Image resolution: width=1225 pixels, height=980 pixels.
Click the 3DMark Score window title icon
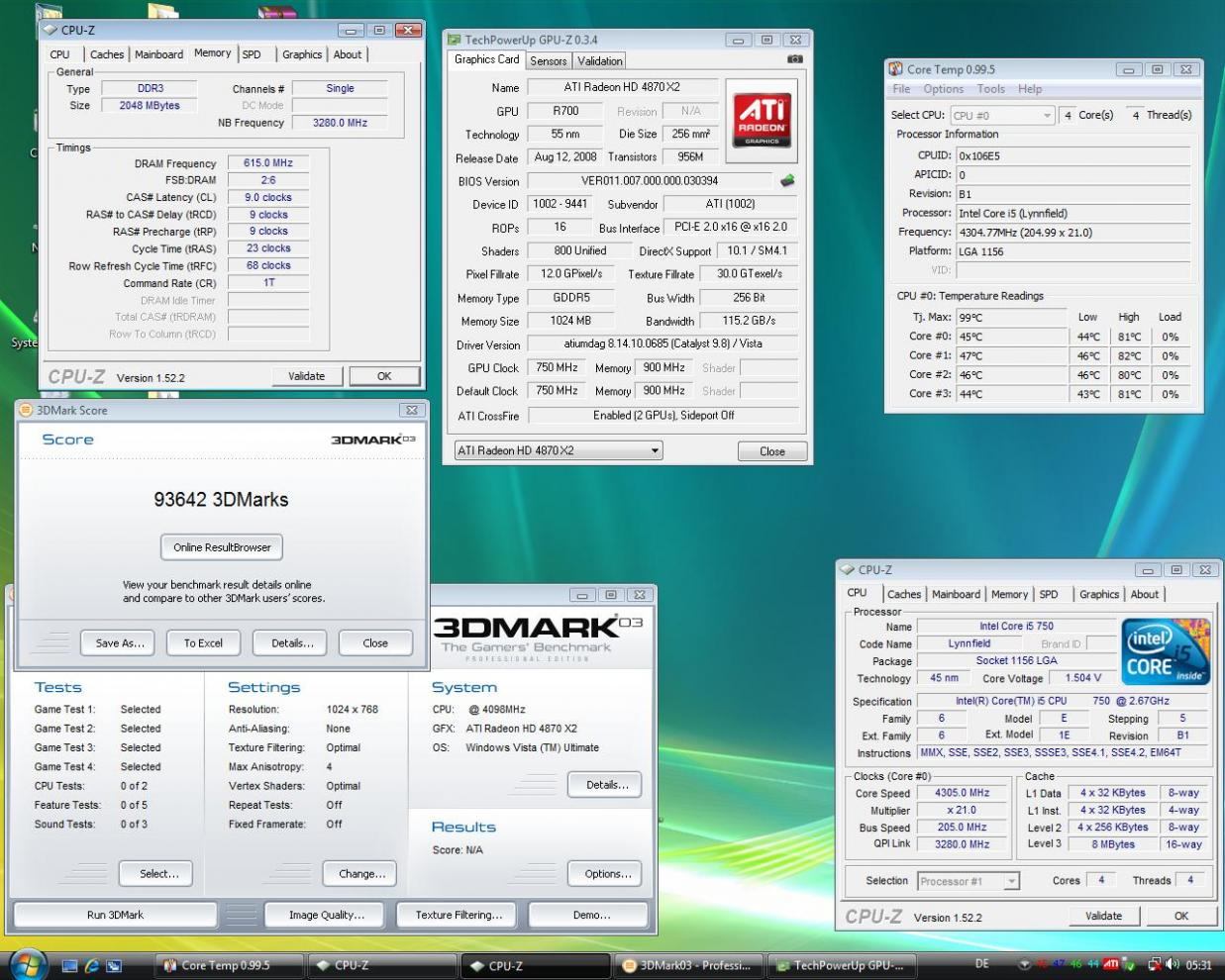click(26, 410)
